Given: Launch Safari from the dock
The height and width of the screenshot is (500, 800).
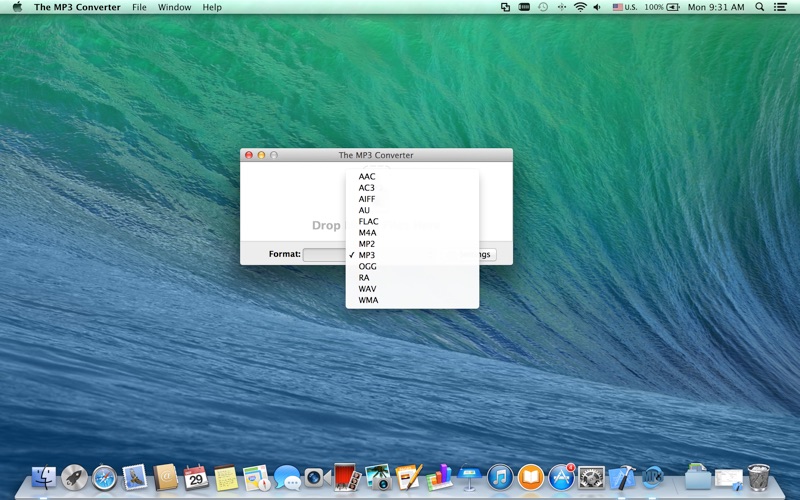Looking at the screenshot, I should click(104, 478).
